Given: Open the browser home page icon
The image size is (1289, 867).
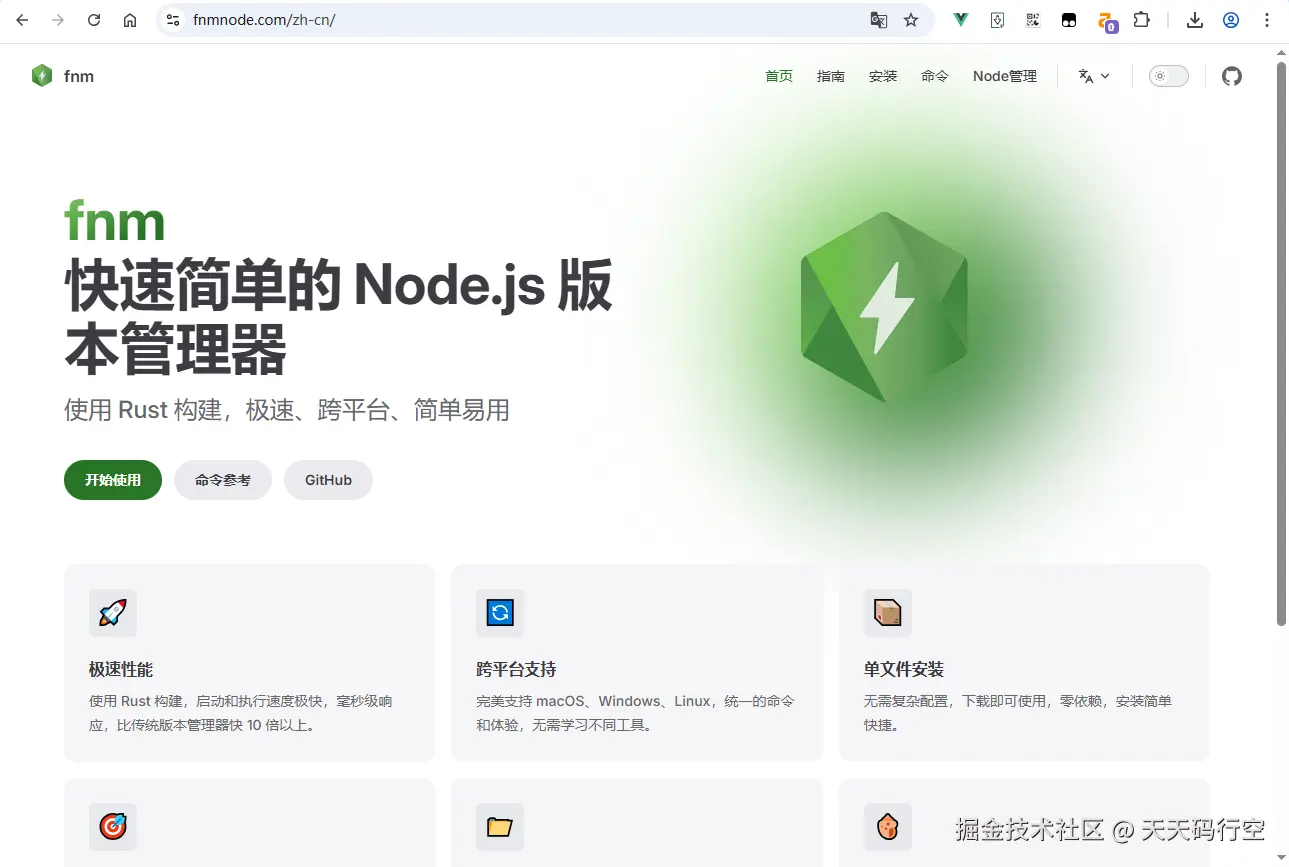Looking at the screenshot, I should coord(130,20).
